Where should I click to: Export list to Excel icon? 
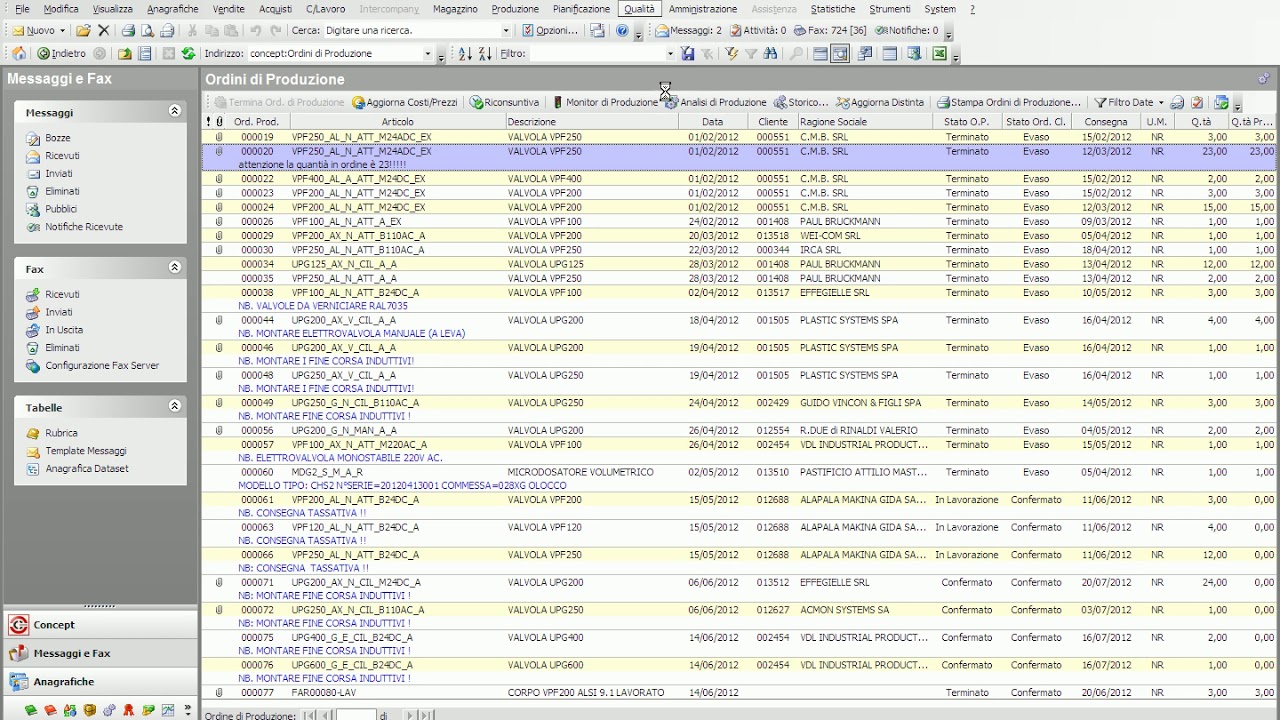coord(939,54)
